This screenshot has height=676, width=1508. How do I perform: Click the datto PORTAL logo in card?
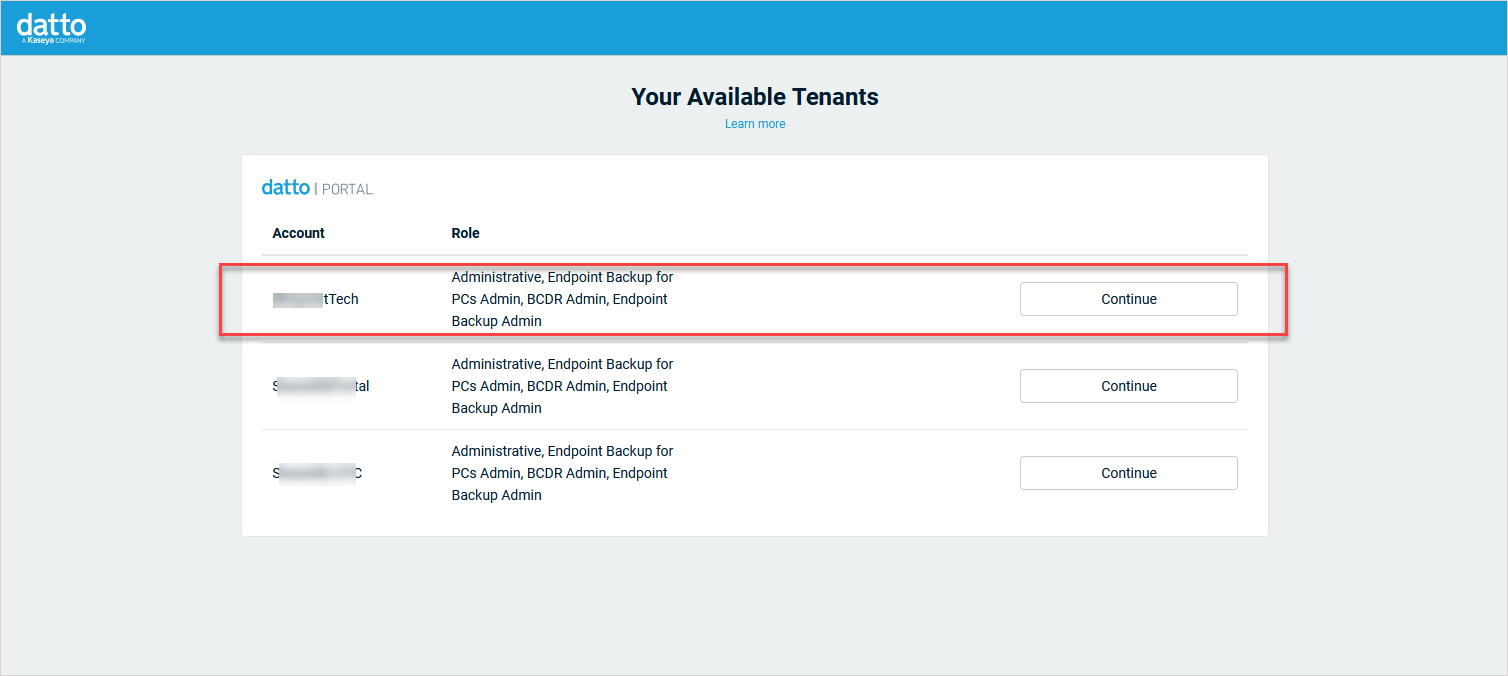coord(317,188)
